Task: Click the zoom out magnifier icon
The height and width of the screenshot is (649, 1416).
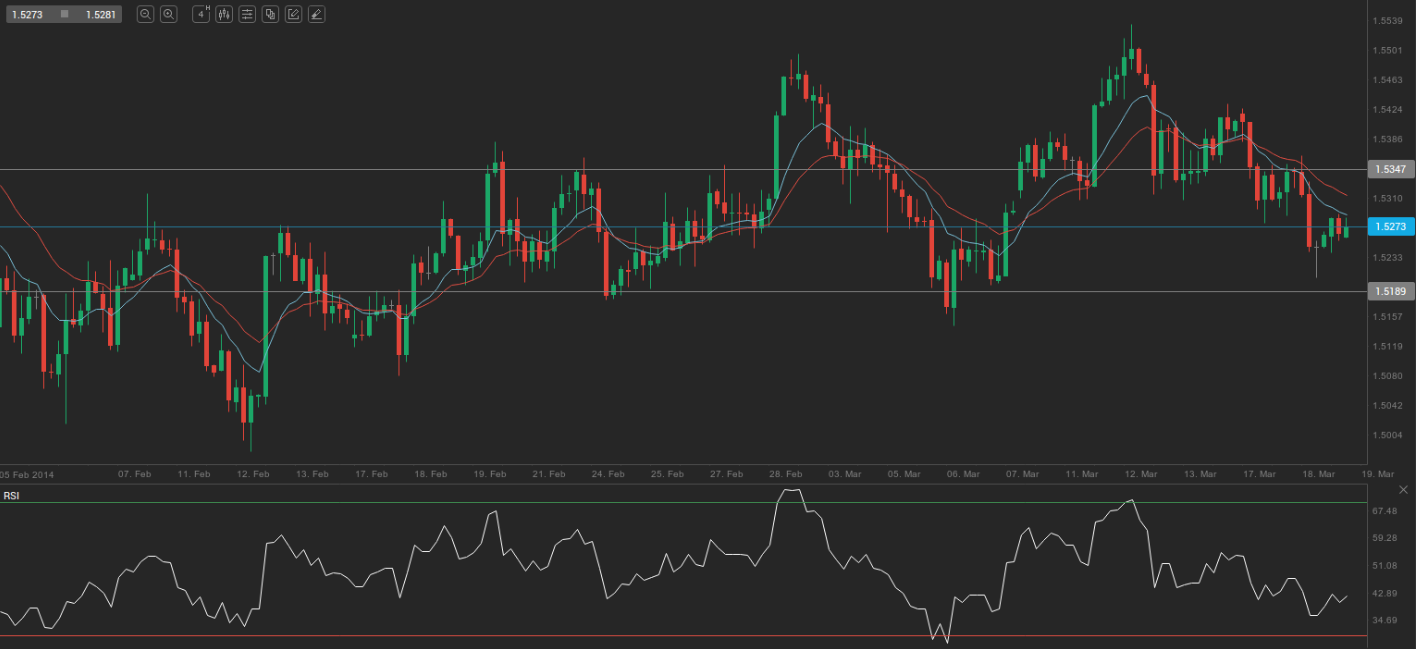Action: [x=145, y=14]
